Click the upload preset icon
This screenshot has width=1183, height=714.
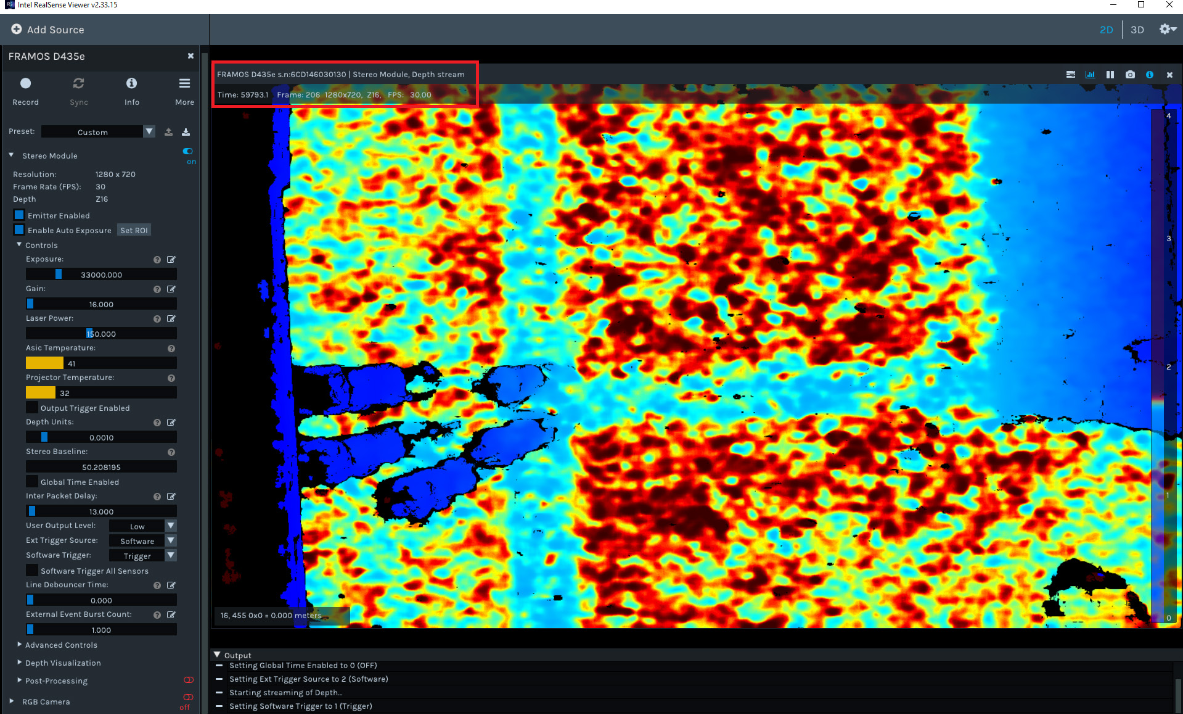168,132
